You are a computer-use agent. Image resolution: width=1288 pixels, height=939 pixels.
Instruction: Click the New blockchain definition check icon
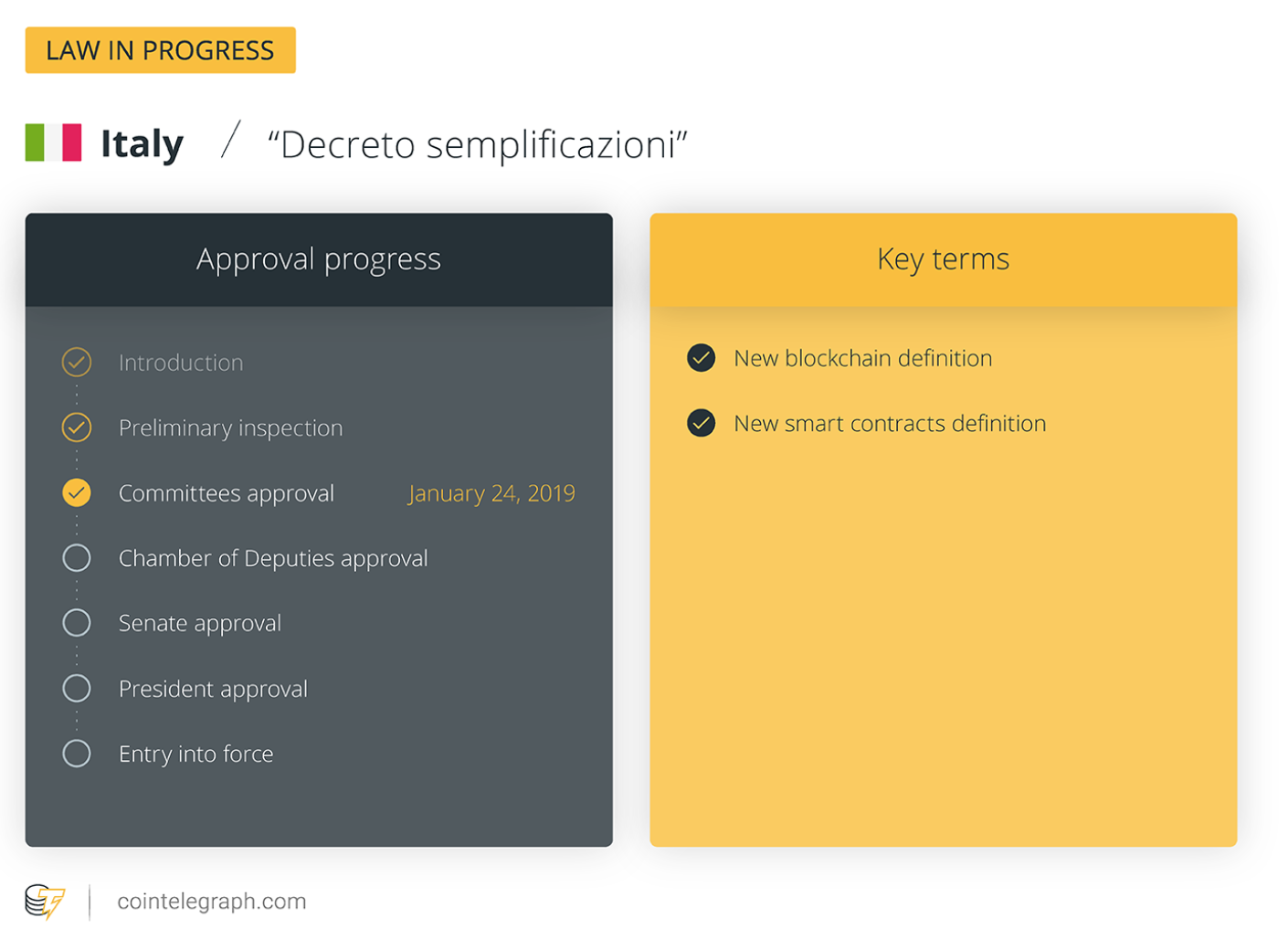(x=702, y=358)
